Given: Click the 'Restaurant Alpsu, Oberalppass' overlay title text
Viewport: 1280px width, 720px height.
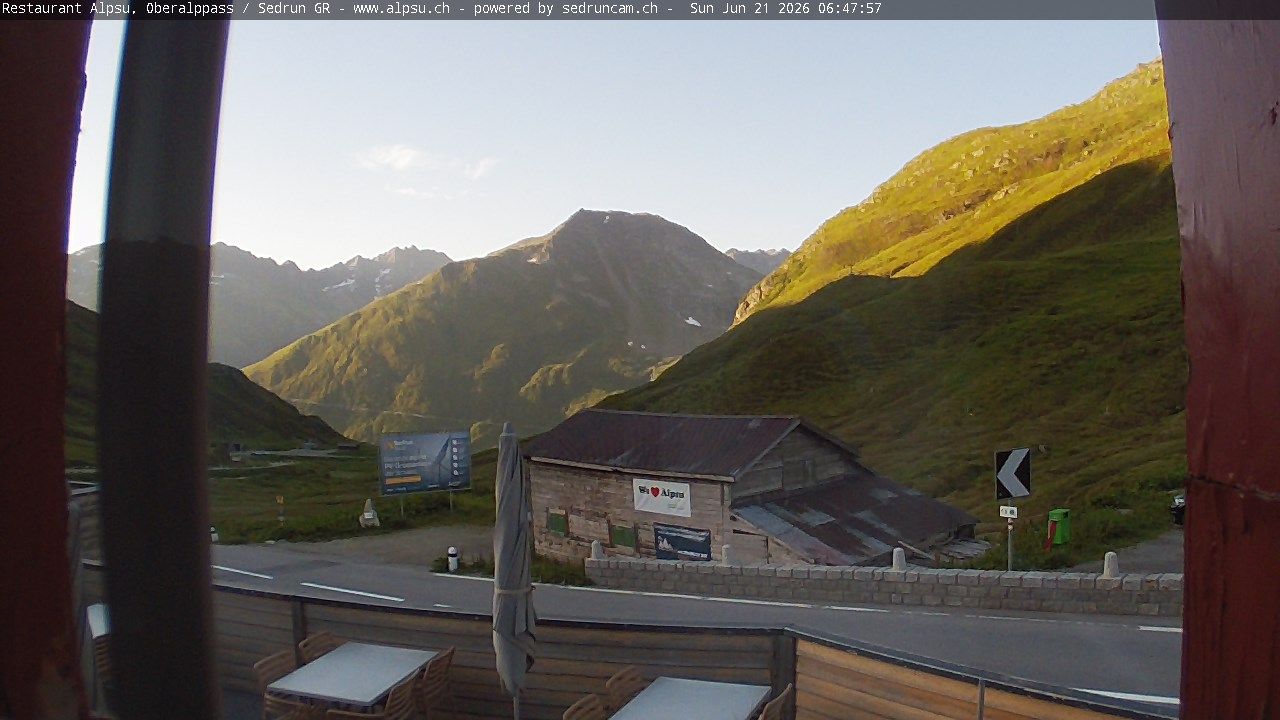Looking at the screenshot, I should pos(118,8).
